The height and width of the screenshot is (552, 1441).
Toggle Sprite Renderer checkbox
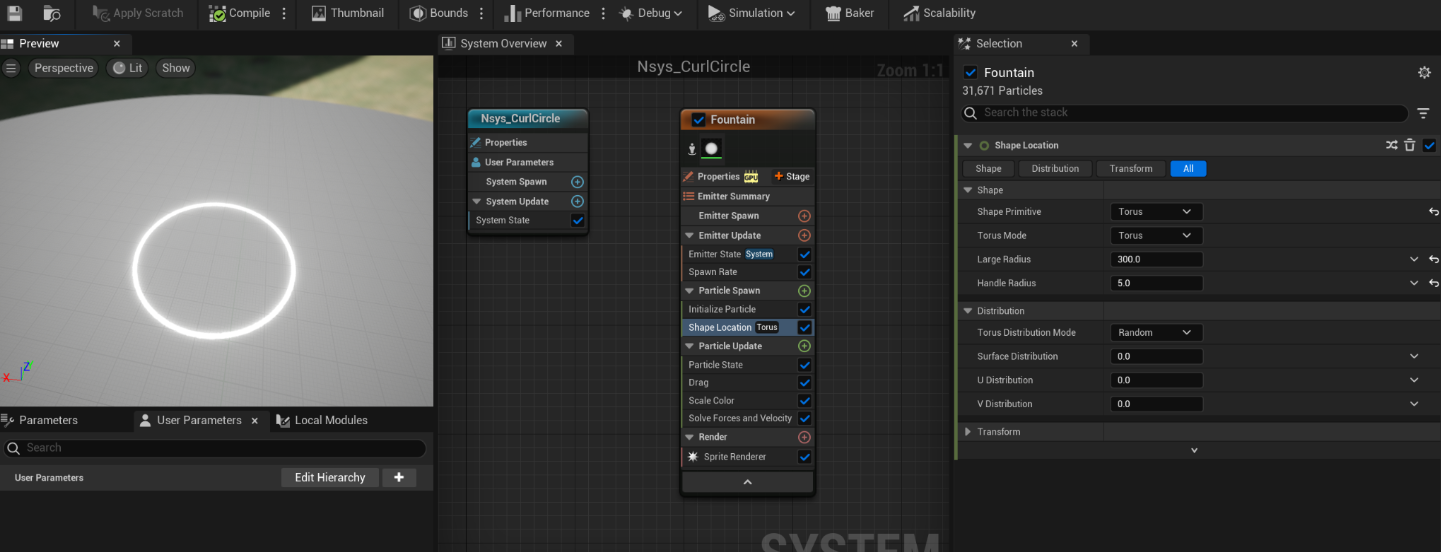click(x=804, y=457)
